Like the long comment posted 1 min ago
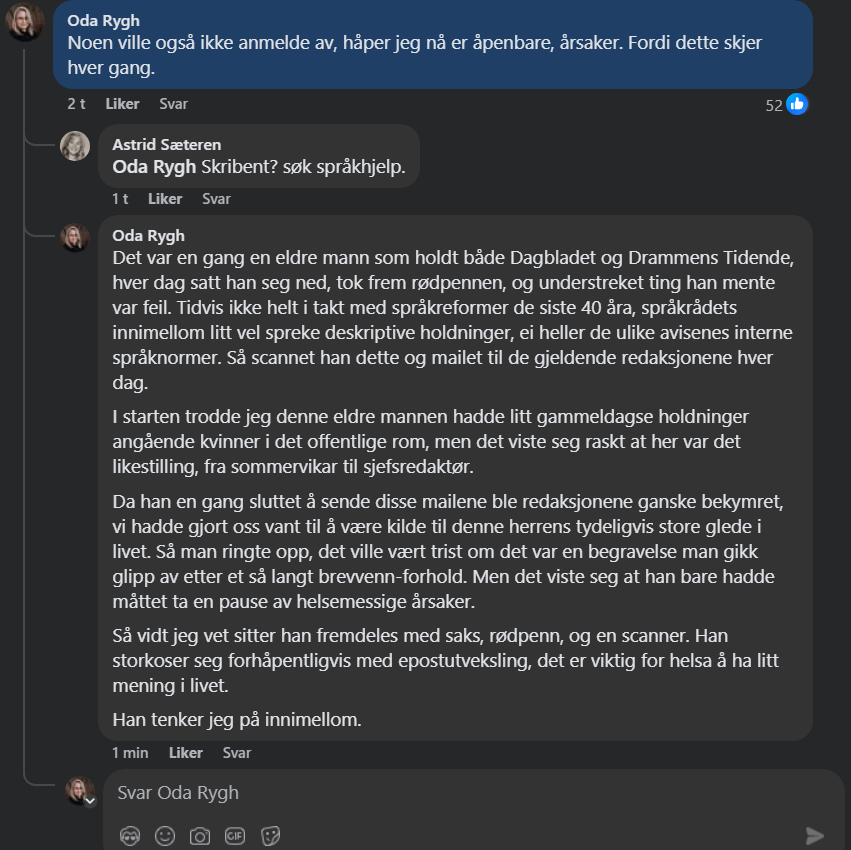Viewport: 851px width, 850px height. pos(186,753)
